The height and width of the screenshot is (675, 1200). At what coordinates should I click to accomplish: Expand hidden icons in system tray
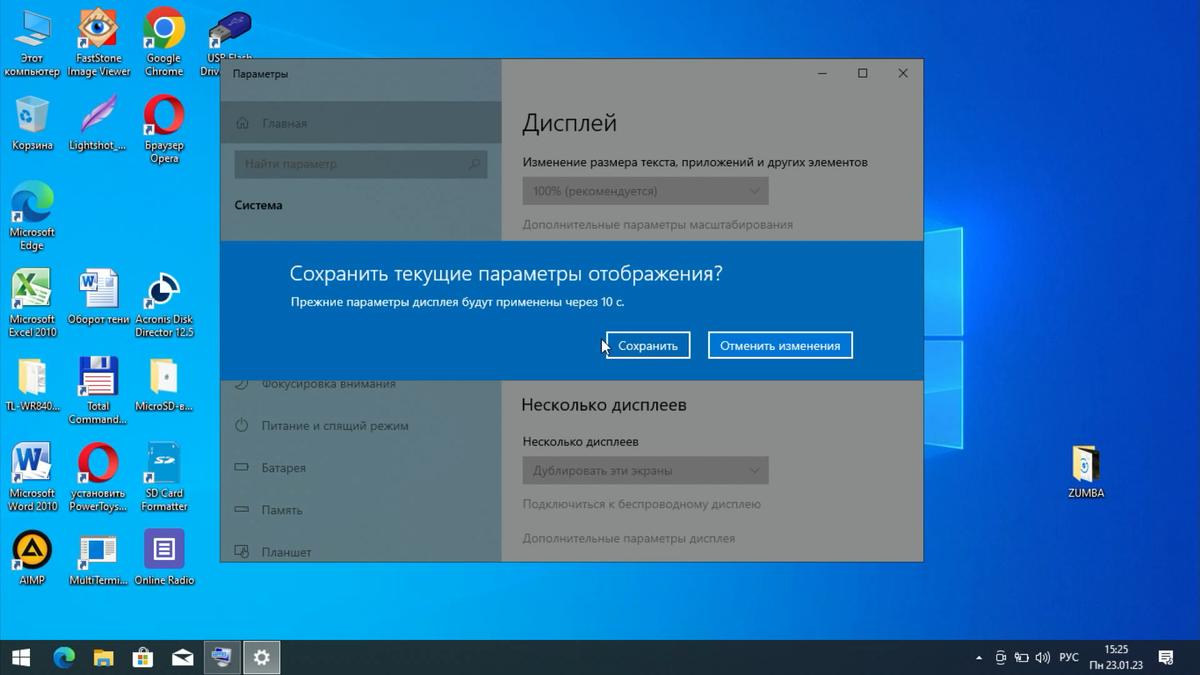tap(978, 658)
